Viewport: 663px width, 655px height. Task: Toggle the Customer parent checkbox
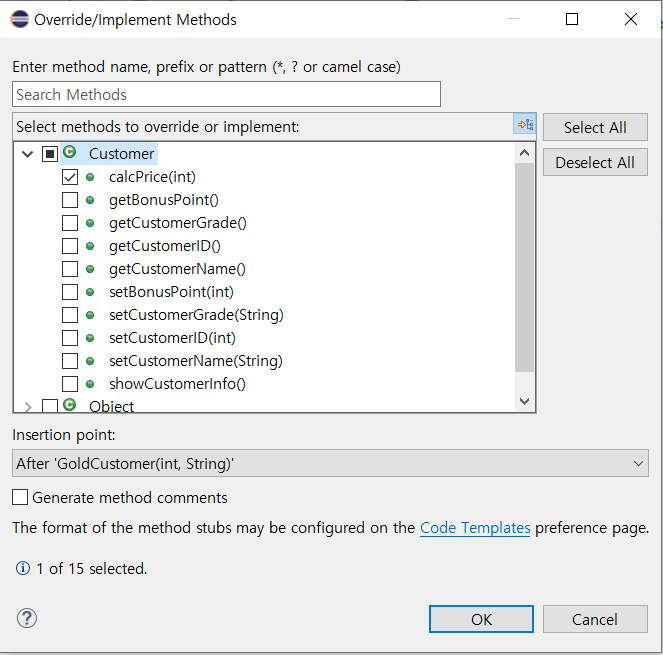click(50, 154)
